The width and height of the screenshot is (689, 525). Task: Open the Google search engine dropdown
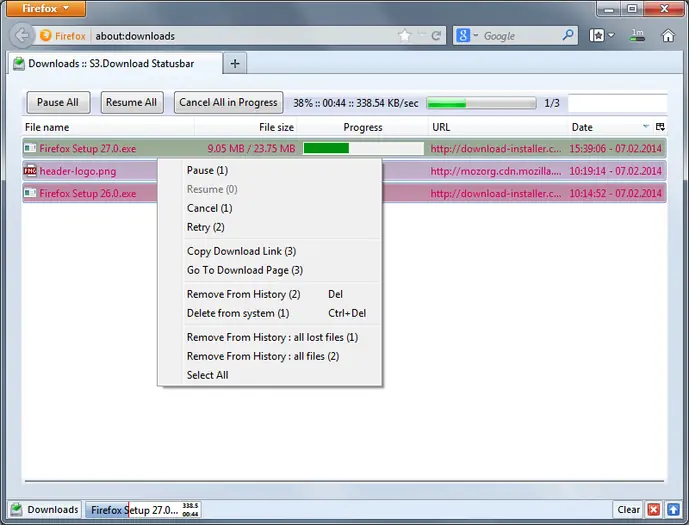(467, 36)
